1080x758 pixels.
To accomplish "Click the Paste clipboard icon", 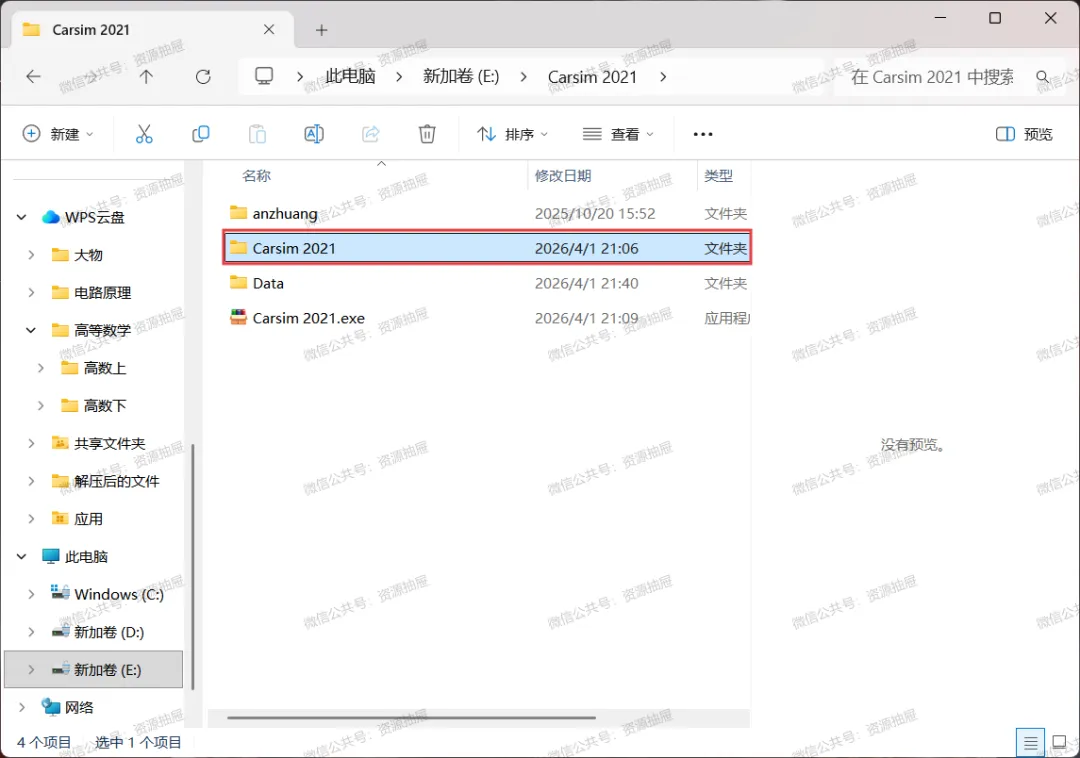I will [x=257, y=134].
